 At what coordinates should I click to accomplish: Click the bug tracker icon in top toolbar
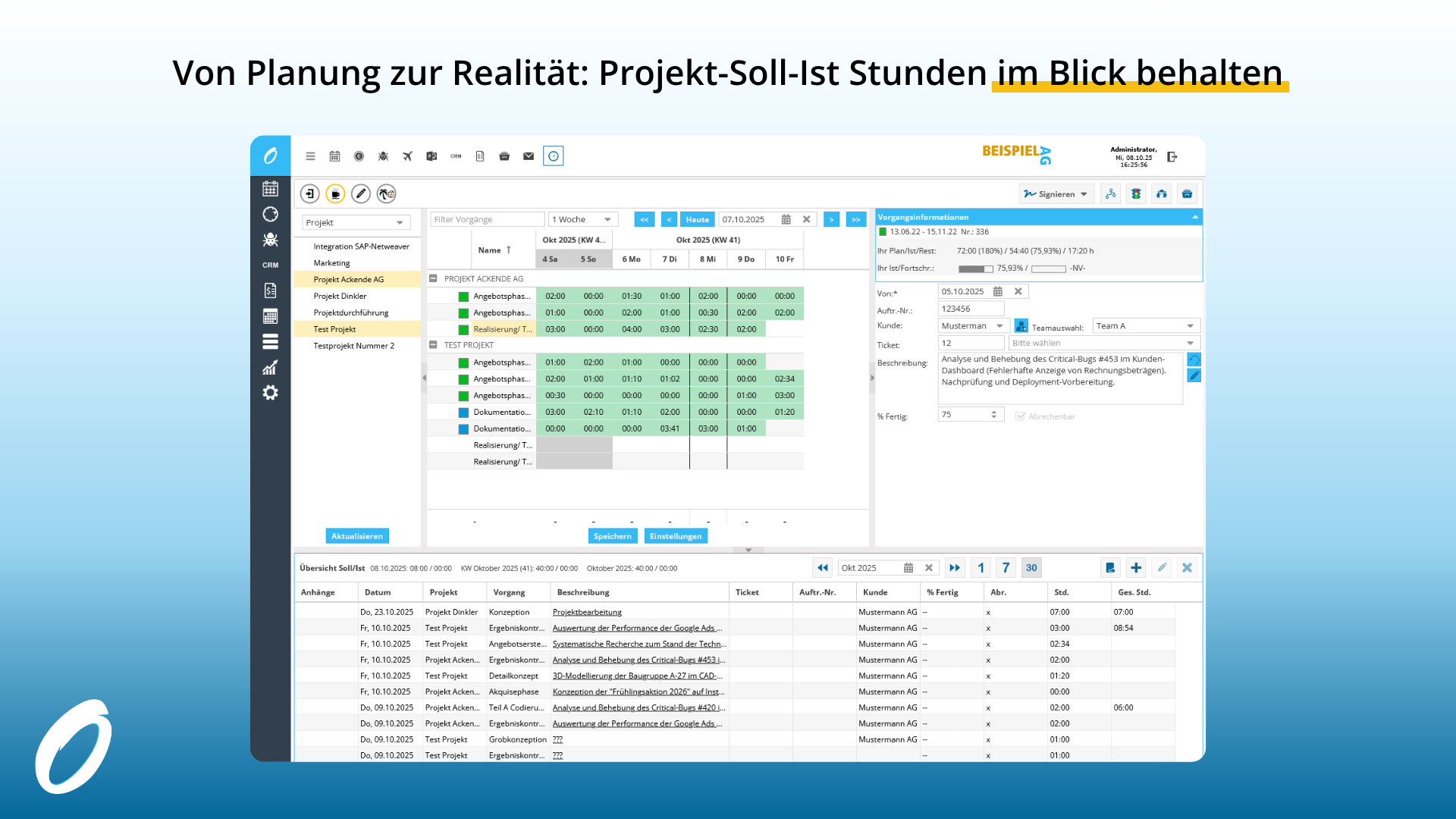coord(383,156)
